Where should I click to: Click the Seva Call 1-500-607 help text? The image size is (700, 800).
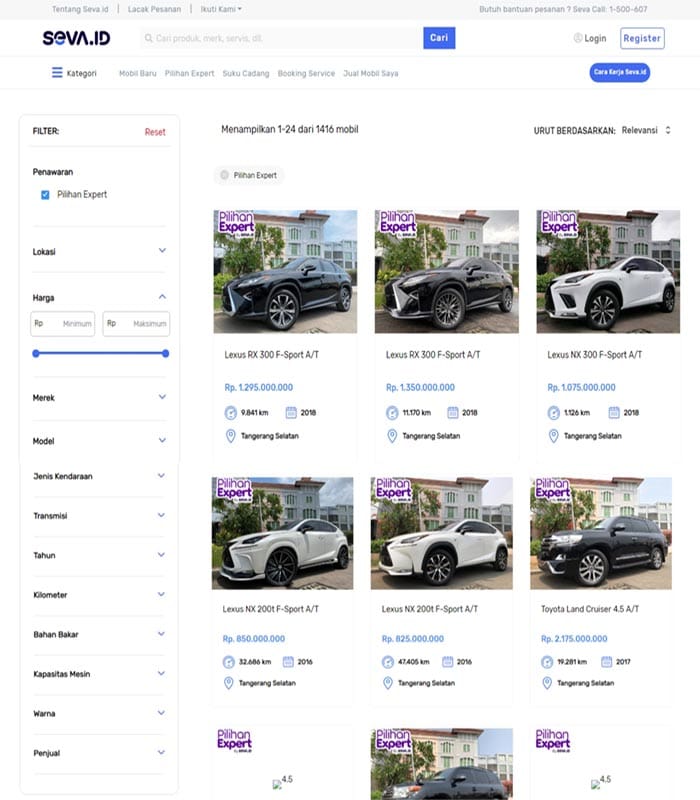[563, 9]
